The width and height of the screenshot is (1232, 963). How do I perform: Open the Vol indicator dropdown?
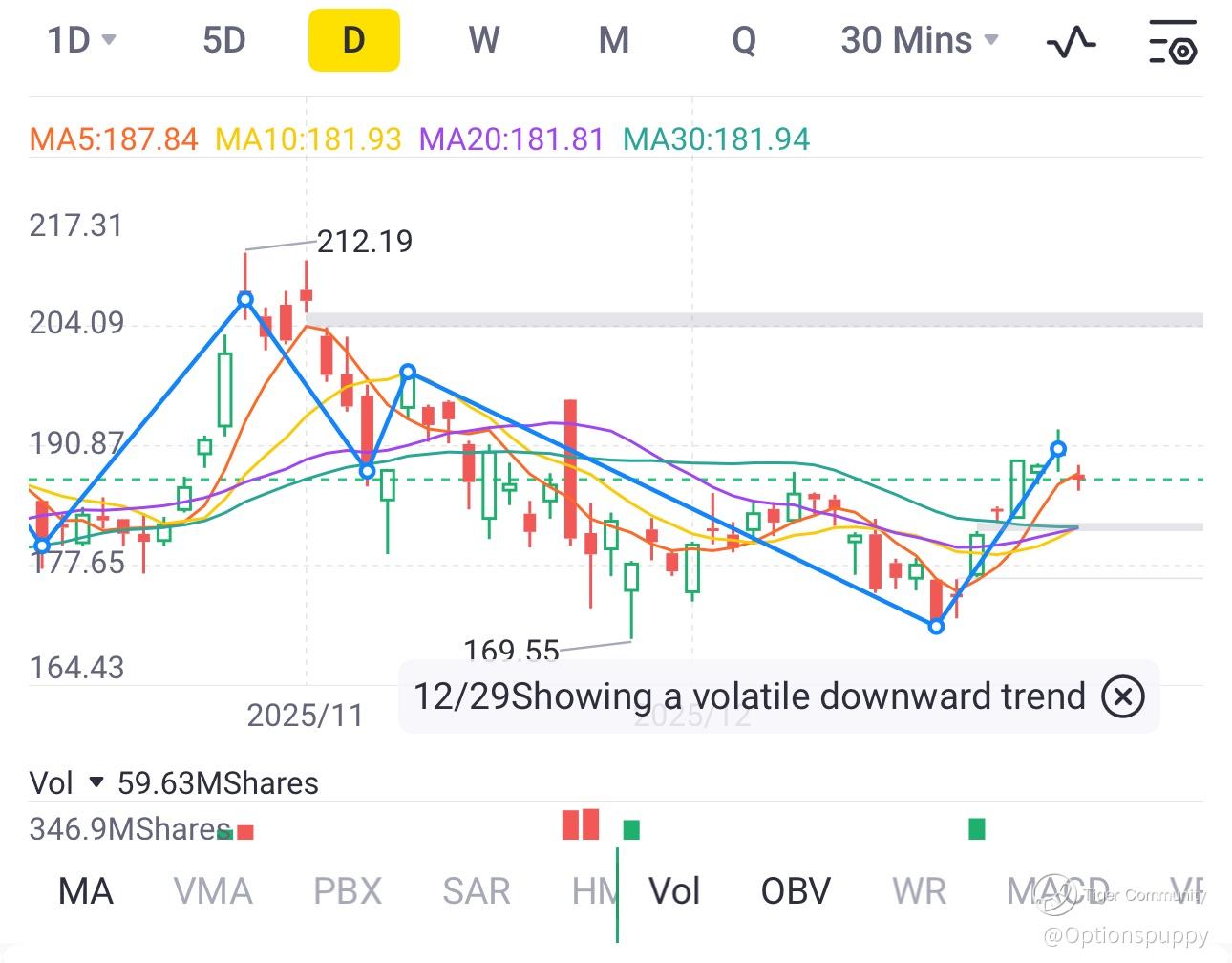66,783
